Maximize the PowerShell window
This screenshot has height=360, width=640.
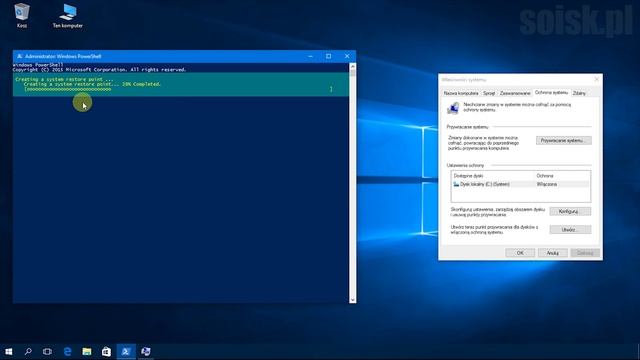[329, 56]
